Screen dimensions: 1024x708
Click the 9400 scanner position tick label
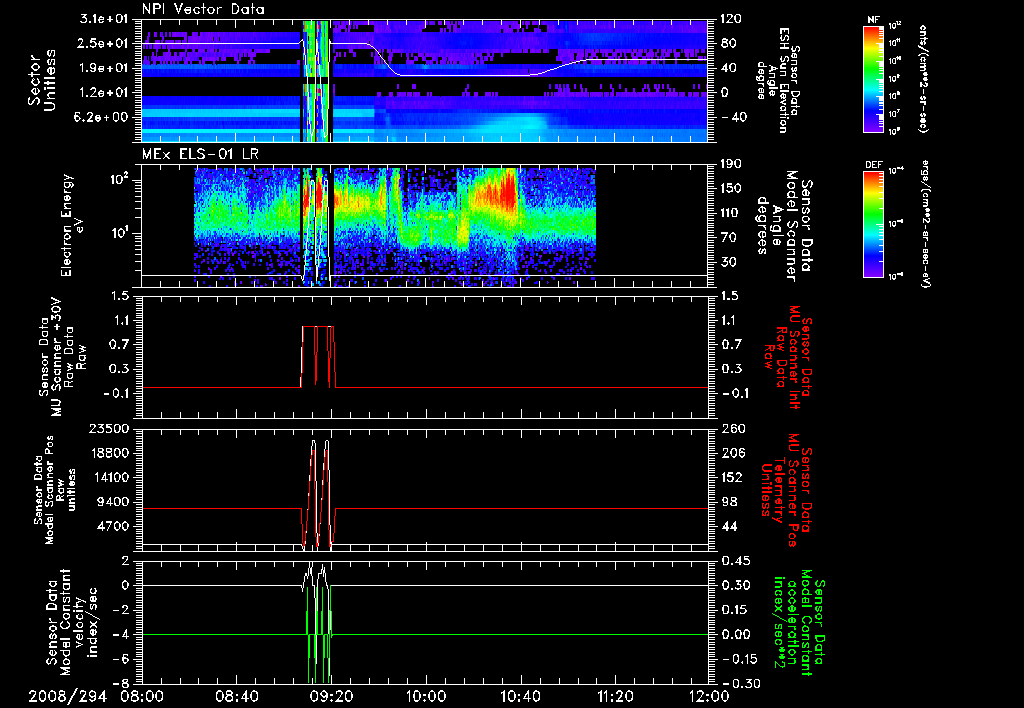113,502
